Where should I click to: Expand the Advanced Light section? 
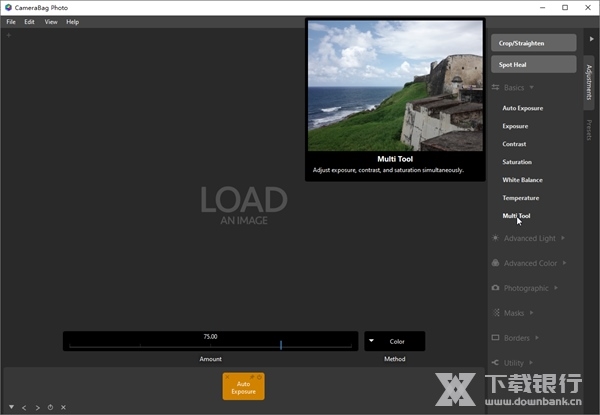[x=529, y=238]
